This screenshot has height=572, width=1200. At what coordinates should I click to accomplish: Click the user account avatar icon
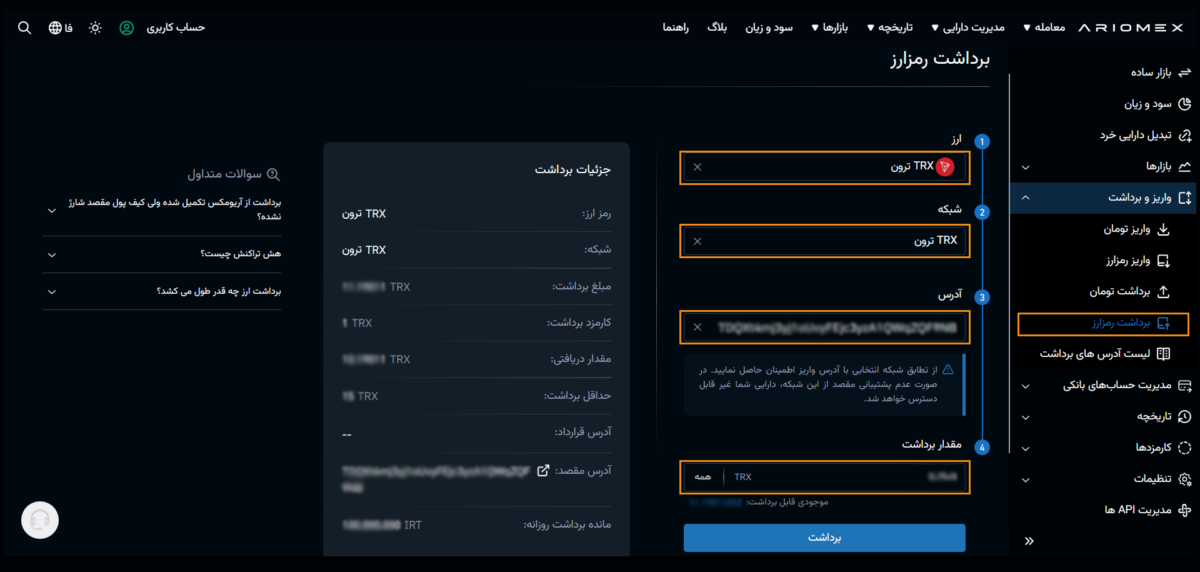pyautogui.click(x=127, y=28)
